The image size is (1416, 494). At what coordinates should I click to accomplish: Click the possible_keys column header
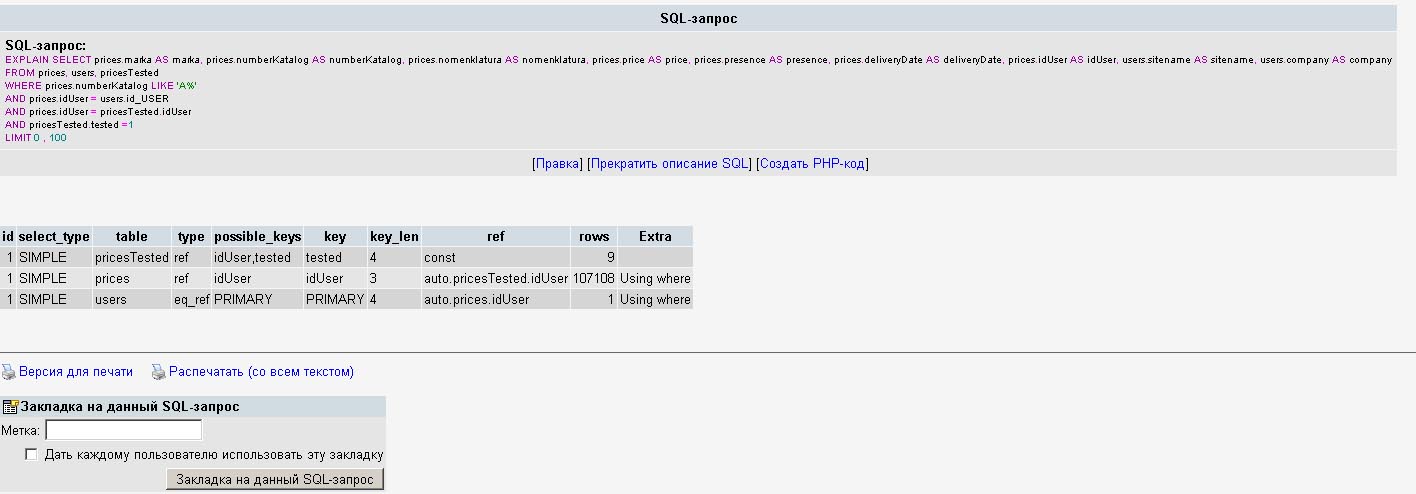257,237
